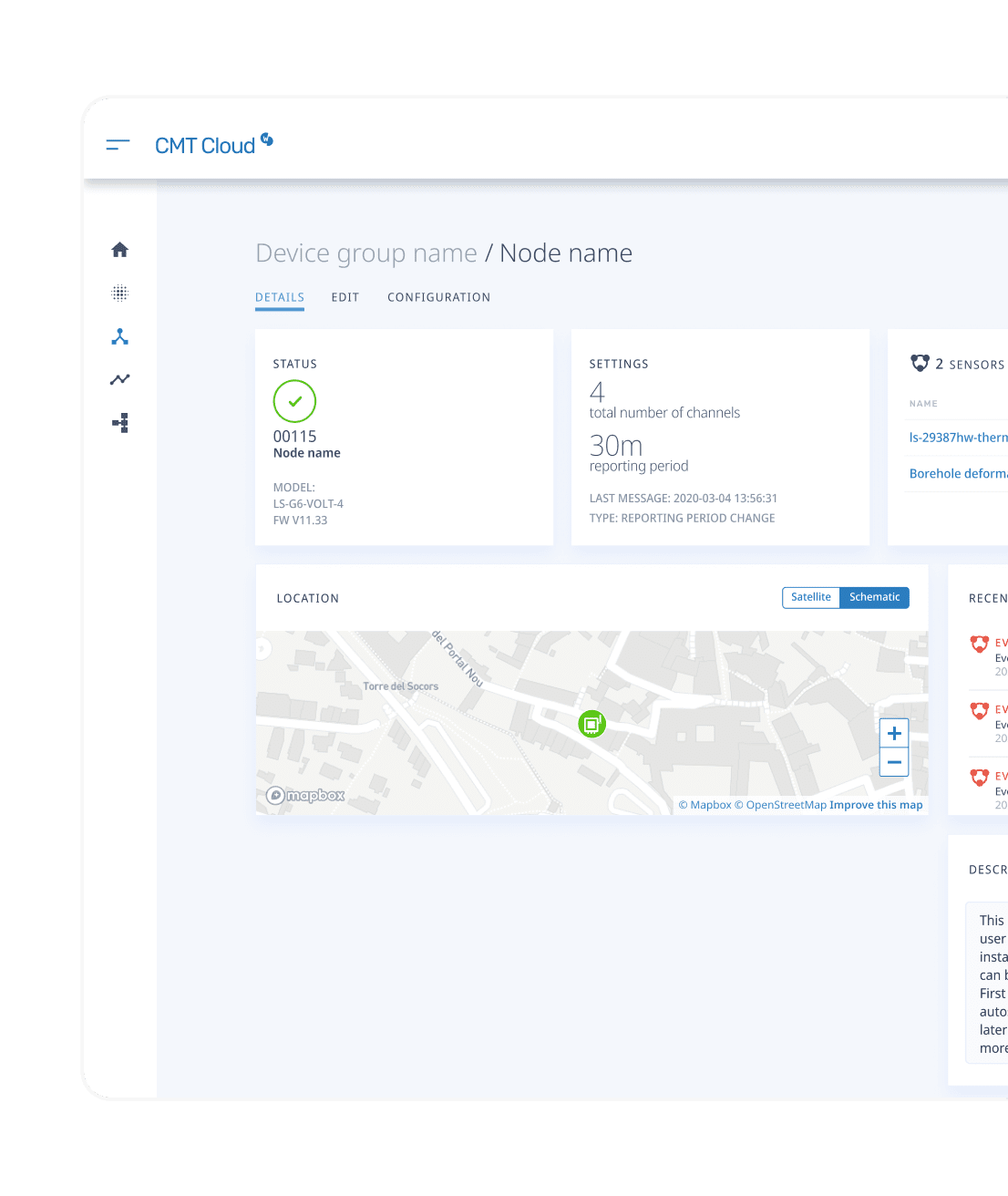Open the Borehole deformation sensor entry
The image size is (1008, 1196).
point(957,473)
